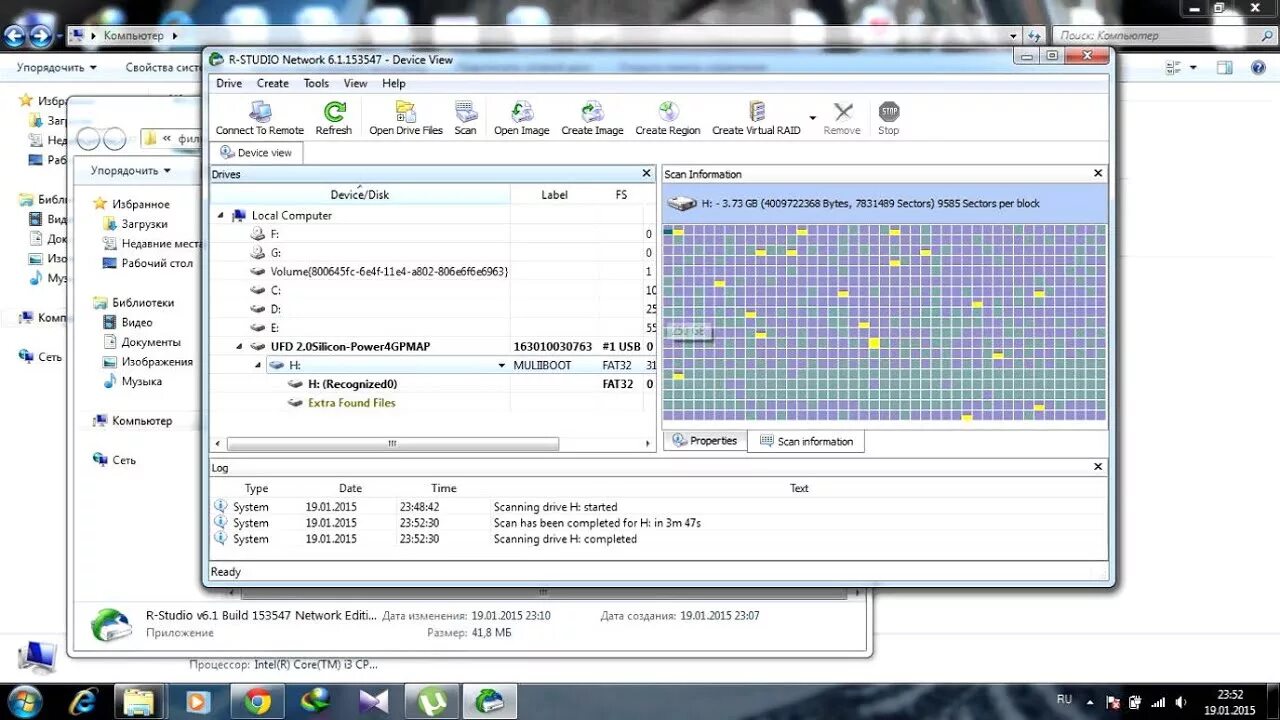Image resolution: width=1280 pixels, height=720 pixels.
Task: Switch to the Properties tab
Action: pyautogui.click(x=705, y=441)
